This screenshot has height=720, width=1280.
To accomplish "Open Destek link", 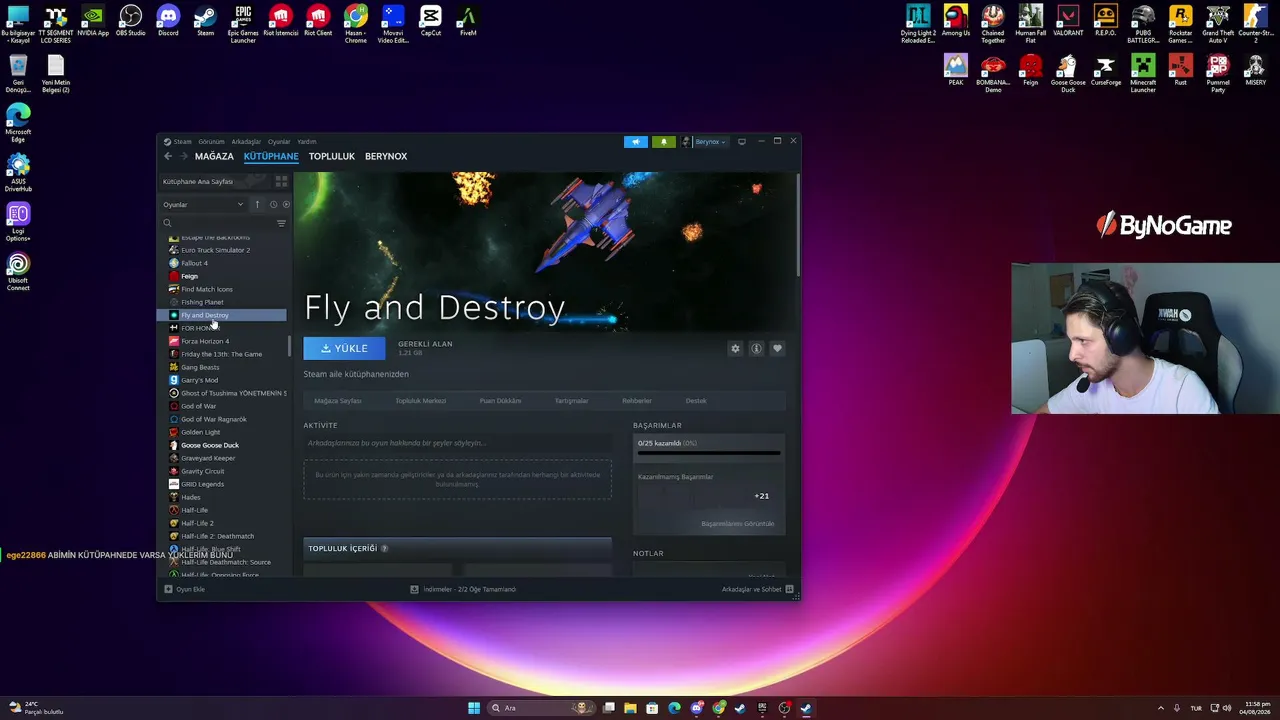I will coord(696,401).
